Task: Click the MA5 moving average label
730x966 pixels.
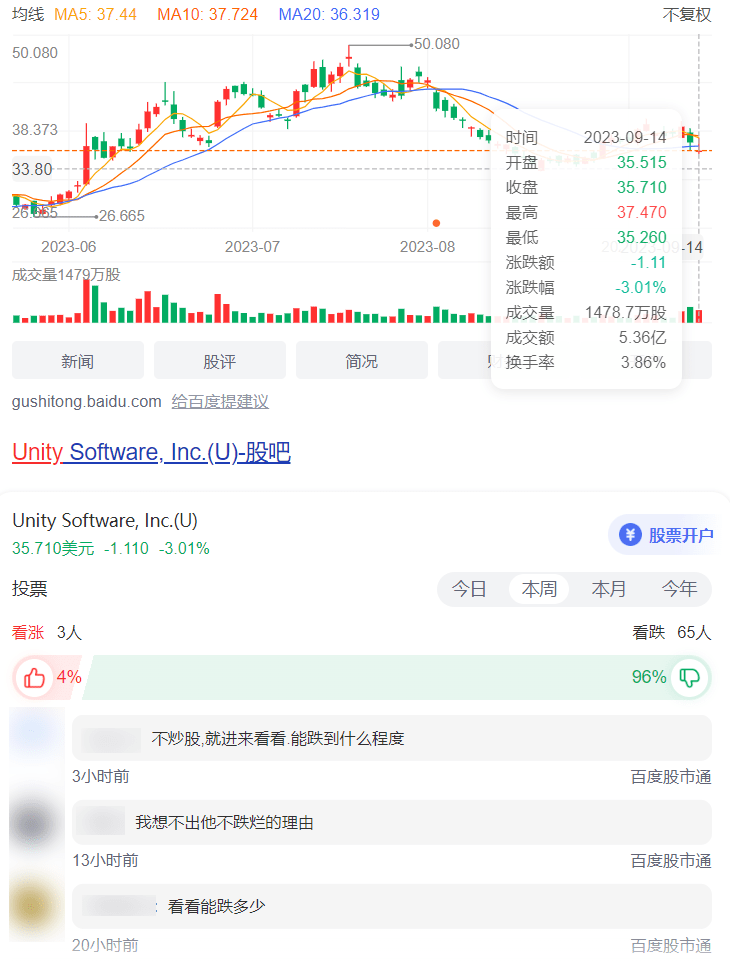Action: pos(95,15)
